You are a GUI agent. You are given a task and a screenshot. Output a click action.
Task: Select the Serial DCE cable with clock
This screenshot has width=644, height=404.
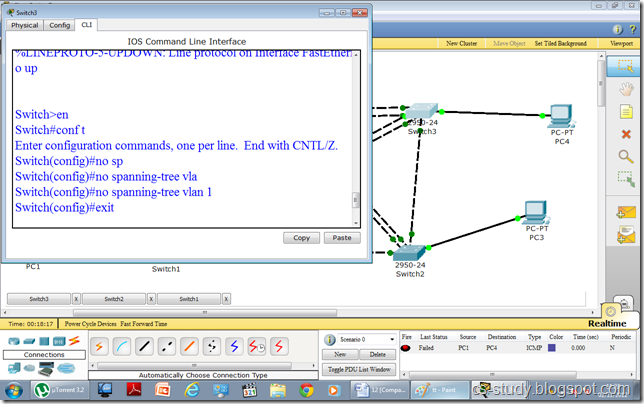256,346
